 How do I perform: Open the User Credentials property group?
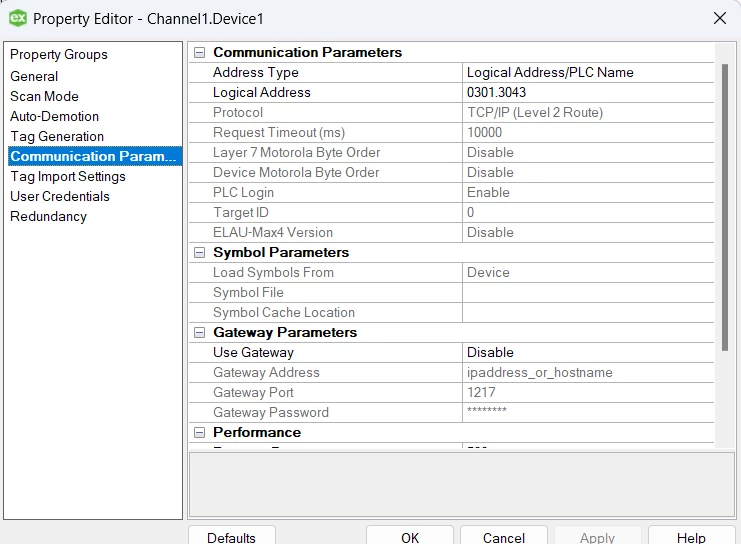click(x=60, y=196)
